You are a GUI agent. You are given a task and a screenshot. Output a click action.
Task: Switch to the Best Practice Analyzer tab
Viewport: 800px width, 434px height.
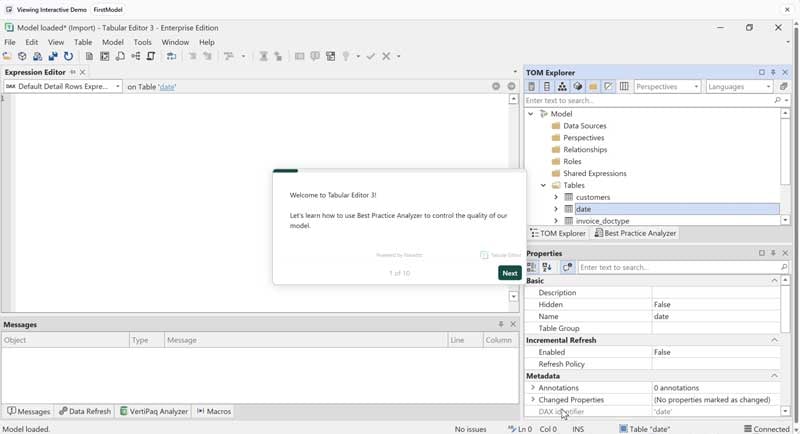click(x=636, y=233)
